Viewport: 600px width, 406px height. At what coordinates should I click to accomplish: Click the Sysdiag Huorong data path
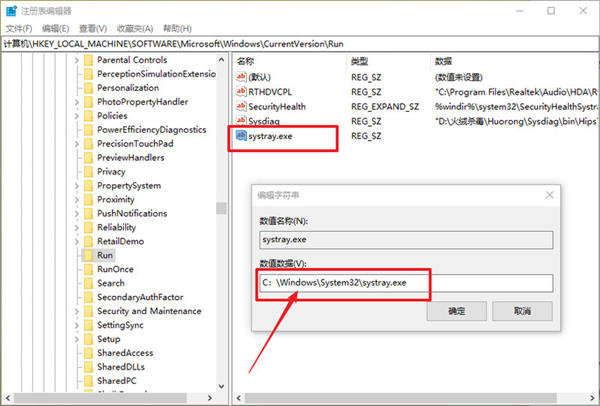click(516, 121)
